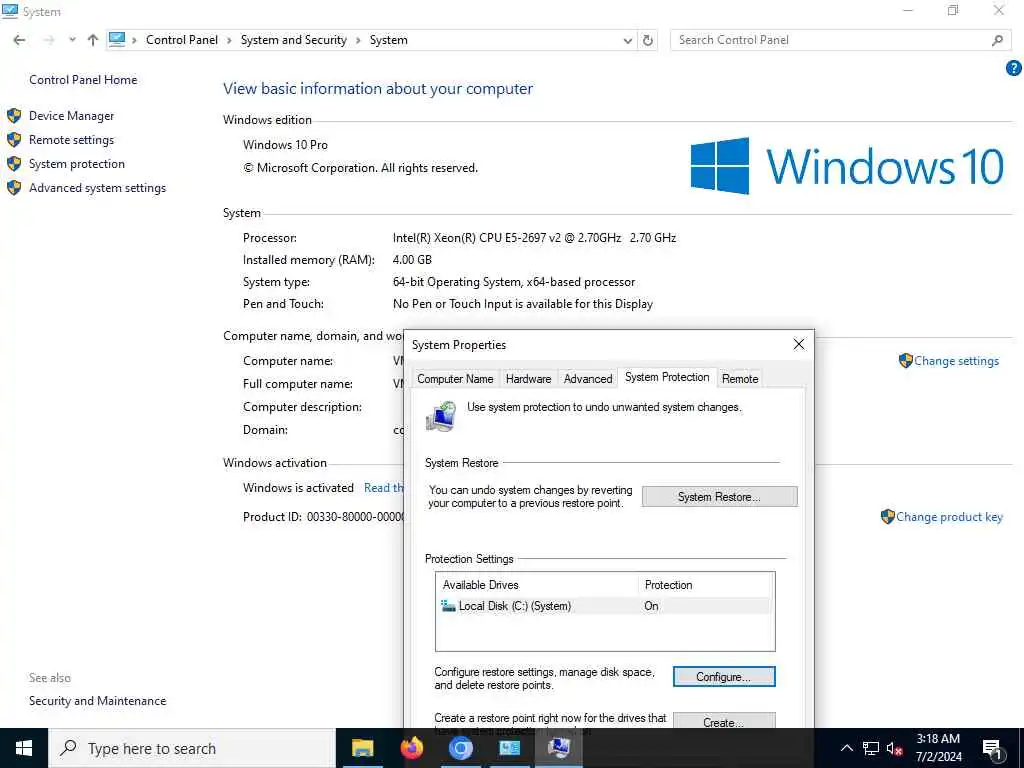
Task: Click the On protection status value
Action: 651,606
